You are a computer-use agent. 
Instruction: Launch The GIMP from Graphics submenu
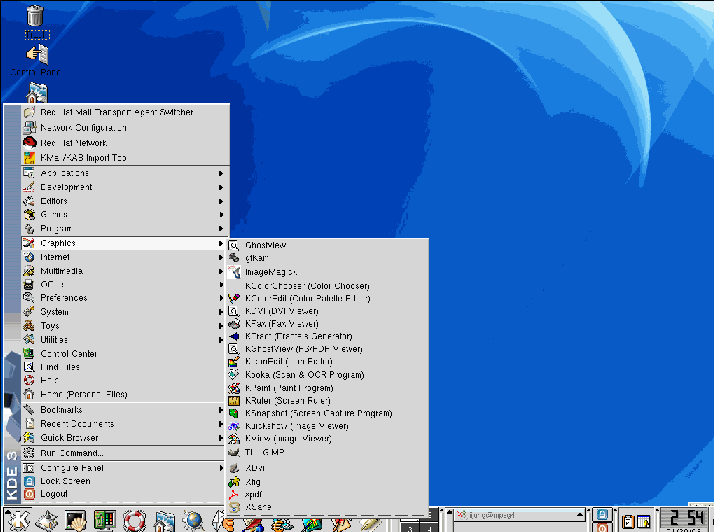click(x=327, y=452)
